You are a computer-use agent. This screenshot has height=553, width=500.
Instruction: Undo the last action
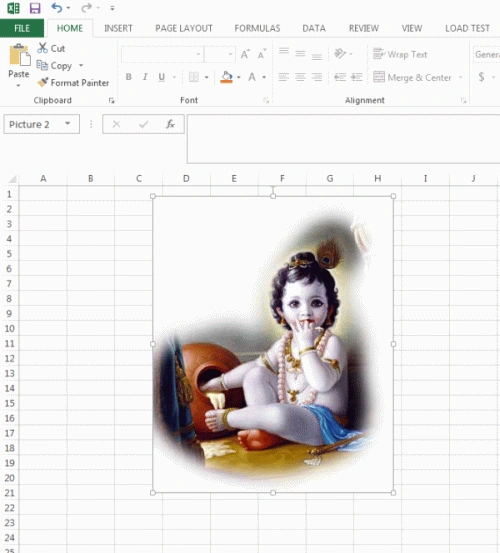(56, 7)
